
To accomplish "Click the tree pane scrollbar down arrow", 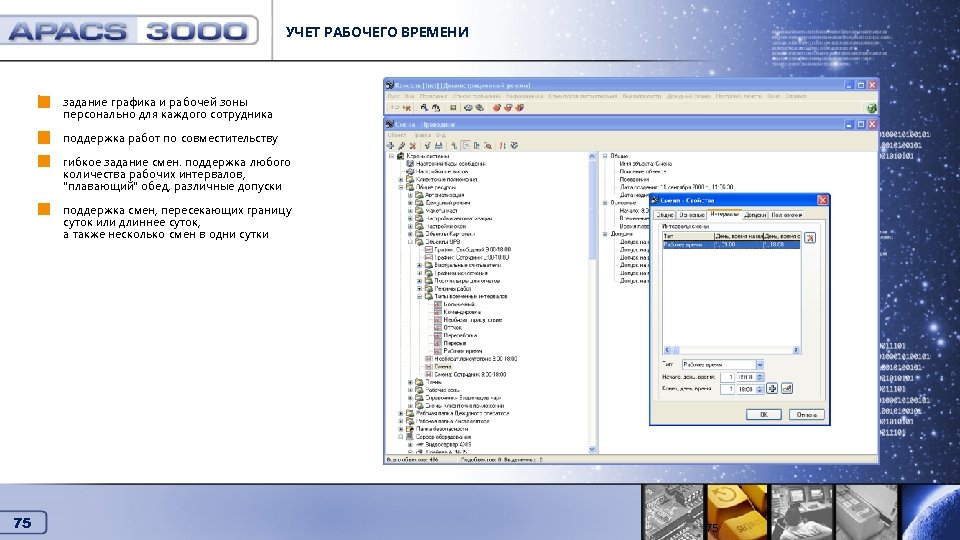I will 592,449.
